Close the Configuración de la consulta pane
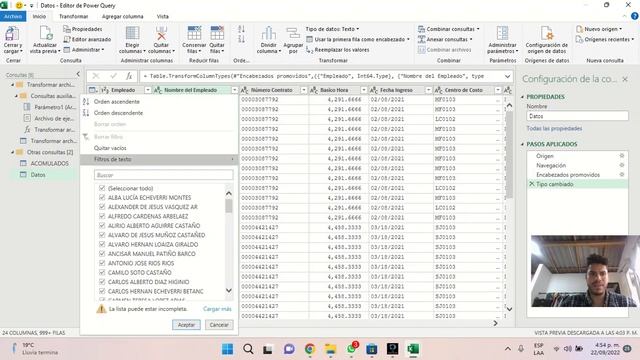Screen dimensions: 640x360 [x=625, y=79]
